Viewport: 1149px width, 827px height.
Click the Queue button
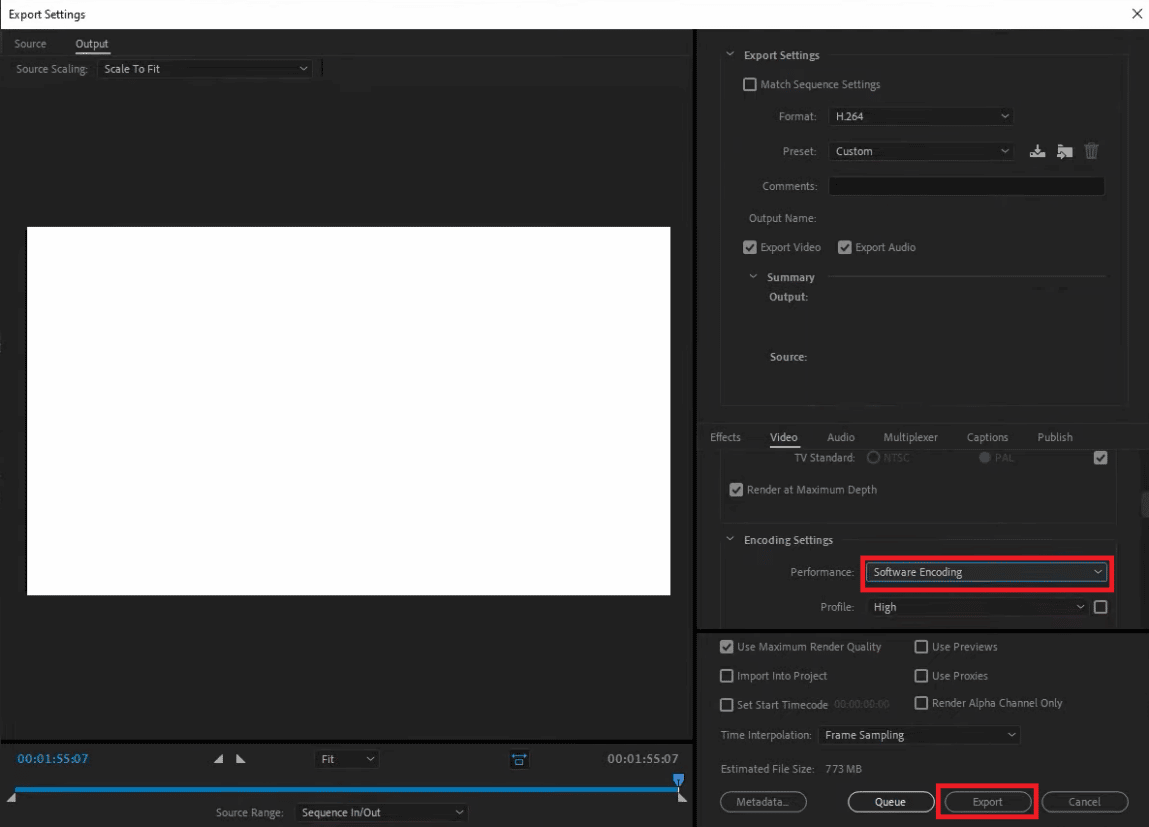(x=890, y=802)
